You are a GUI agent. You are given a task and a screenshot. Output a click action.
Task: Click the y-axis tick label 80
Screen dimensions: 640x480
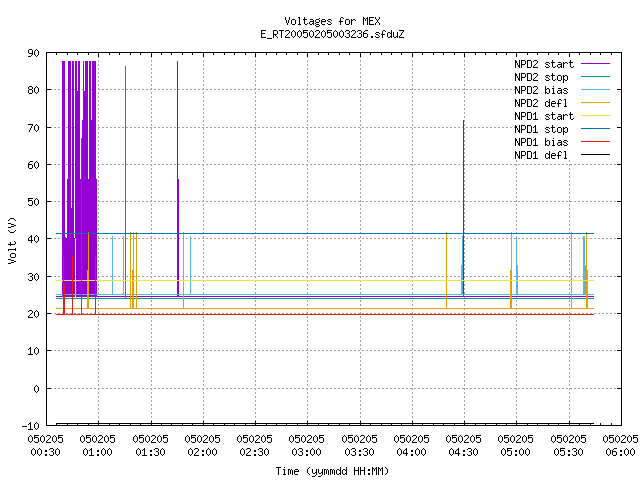[x=33, y=90]
